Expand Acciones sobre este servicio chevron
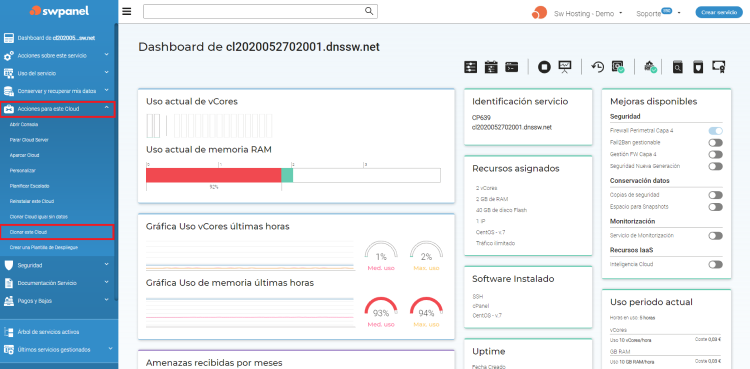 click(x=106, y=55)
